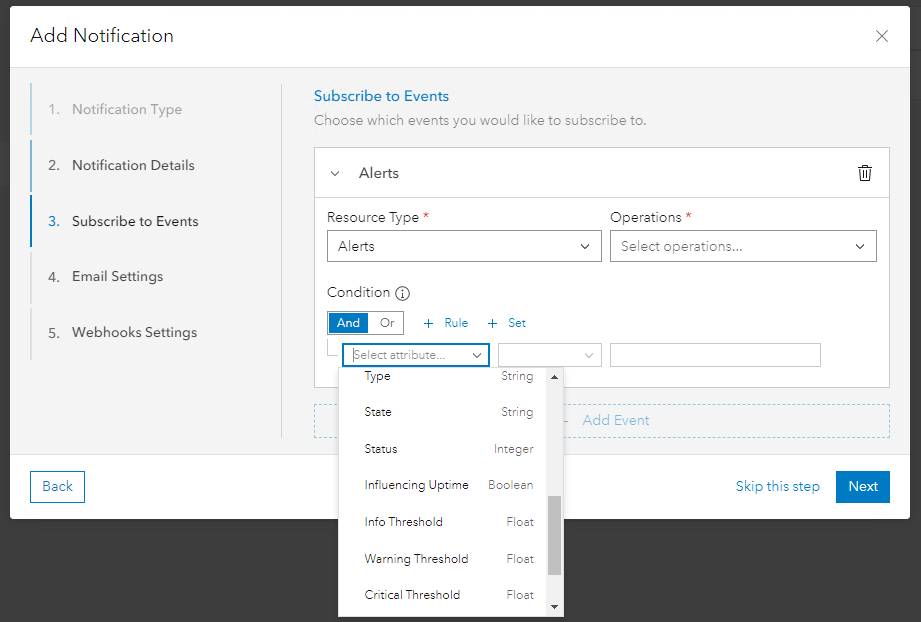Open the rule operator dropdown
Screen dimensions: 921x622
549,355
